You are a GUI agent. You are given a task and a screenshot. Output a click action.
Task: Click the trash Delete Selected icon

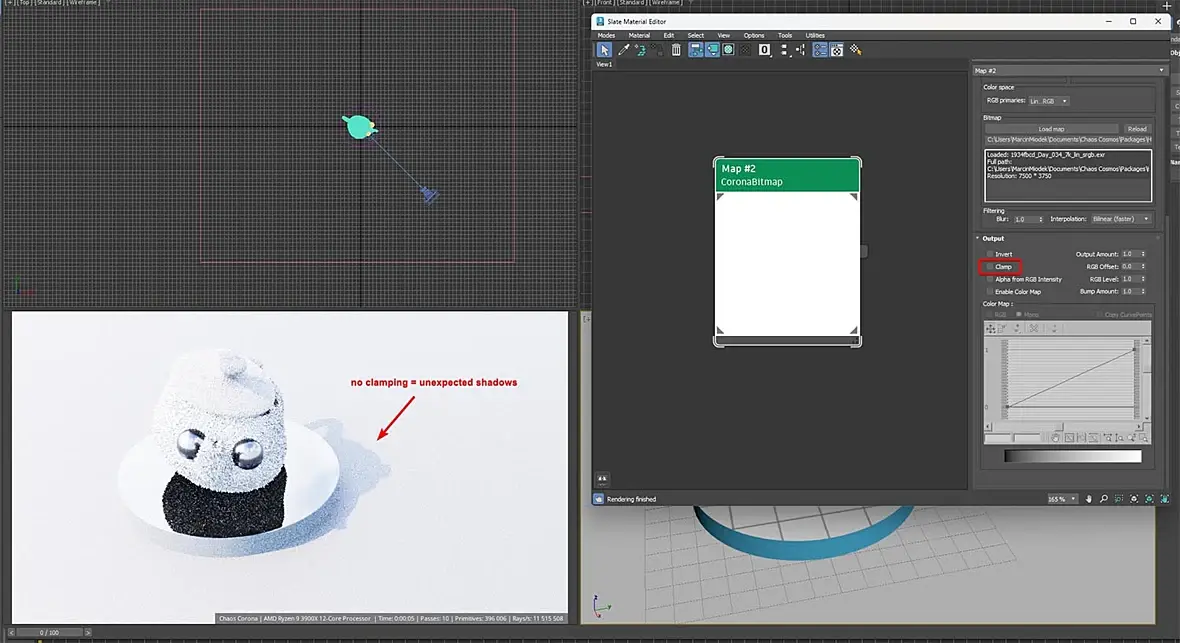click(x=676, y=50)
